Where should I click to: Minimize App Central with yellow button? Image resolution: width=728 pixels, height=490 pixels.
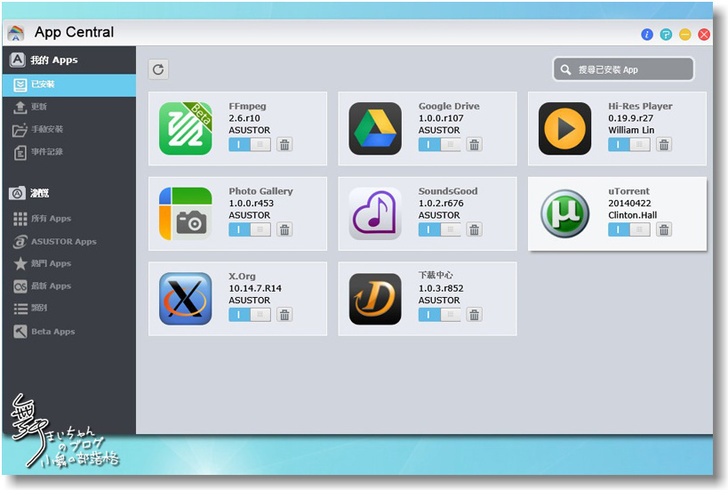click(x=685, y=34)
